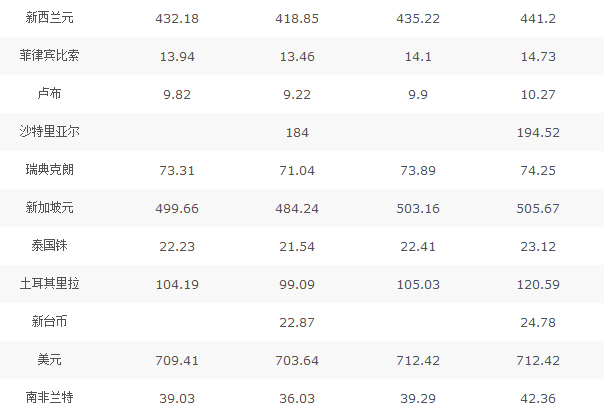Select the 42.36 value for 南非兰特

coord(540,398)
